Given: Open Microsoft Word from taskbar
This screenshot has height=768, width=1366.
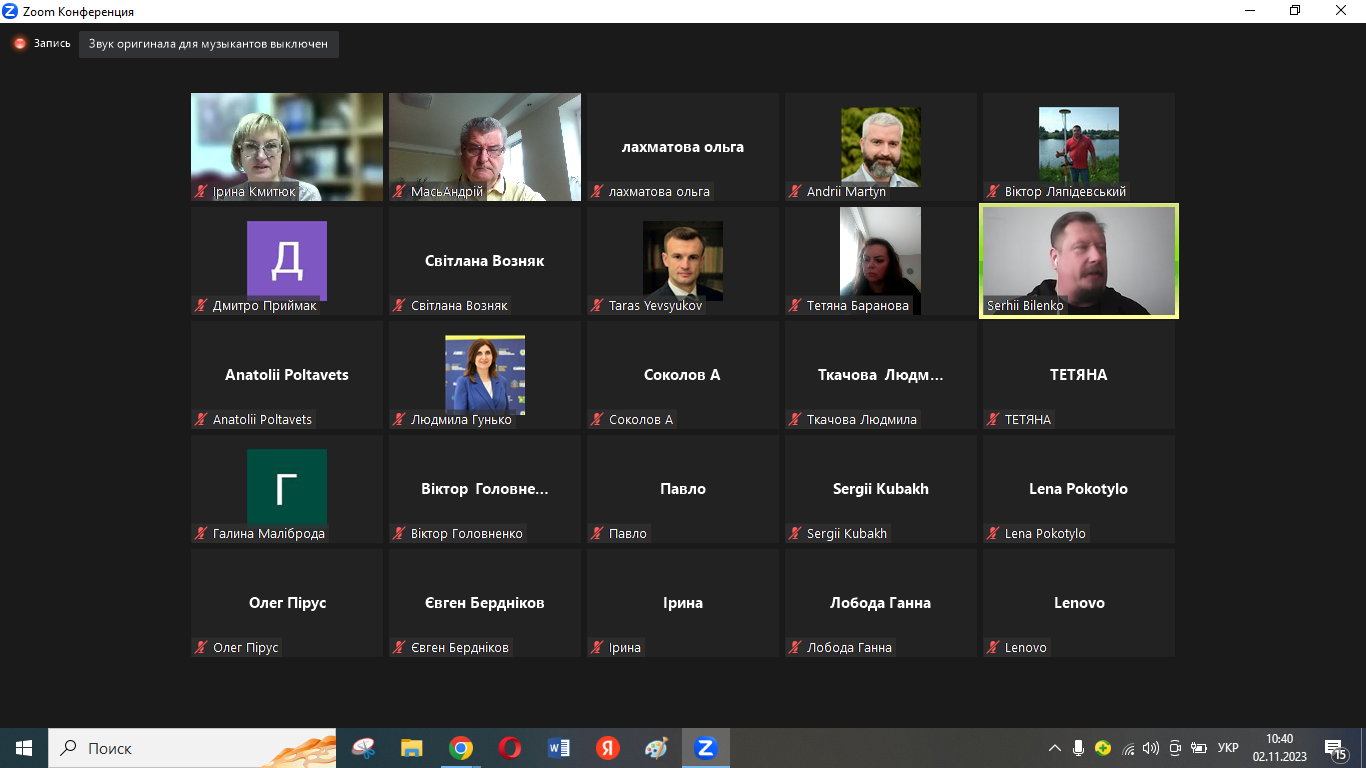Looking at the screenshot, I should [559, 748].
